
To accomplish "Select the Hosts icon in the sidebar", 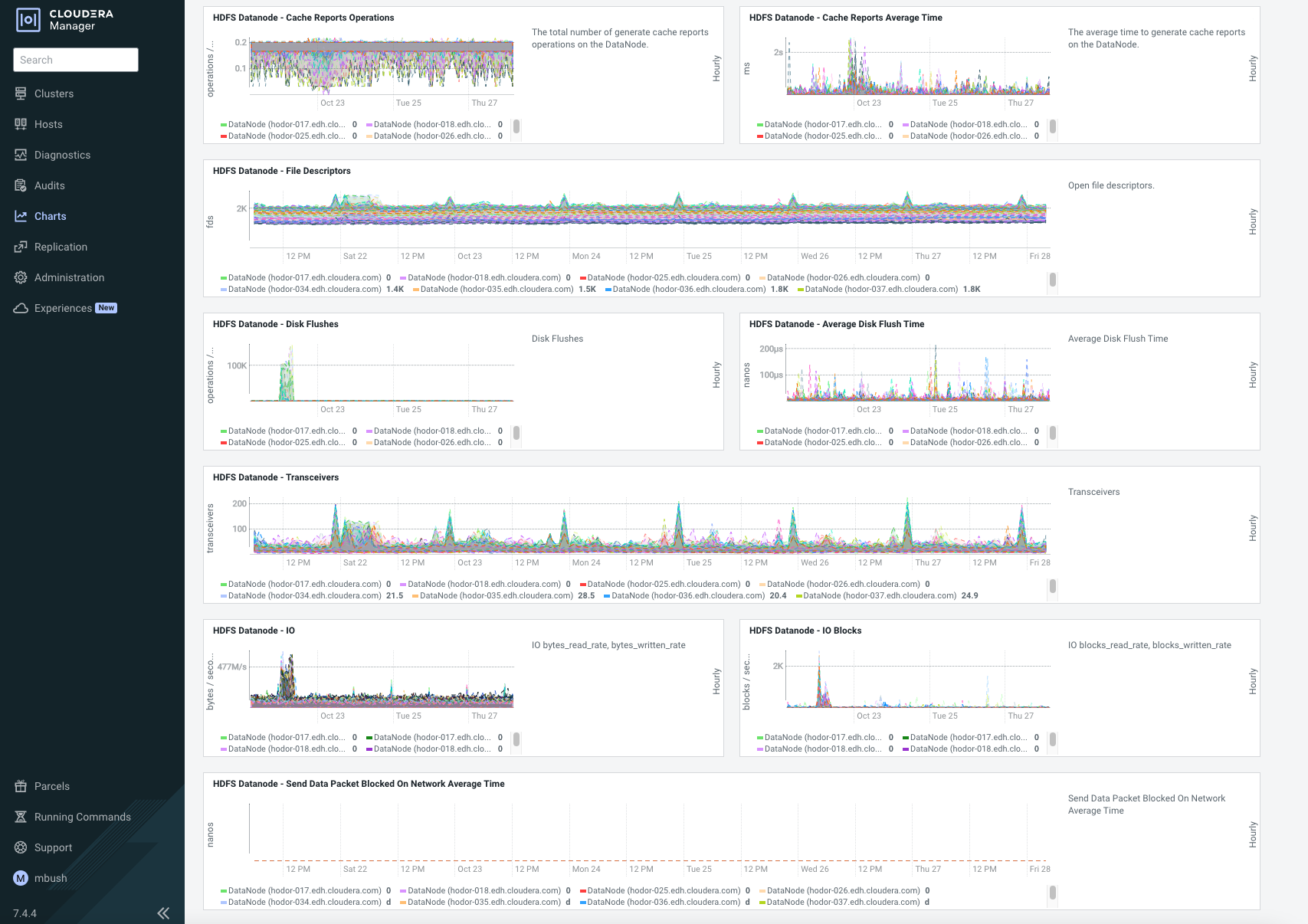I will pos(21,123).
